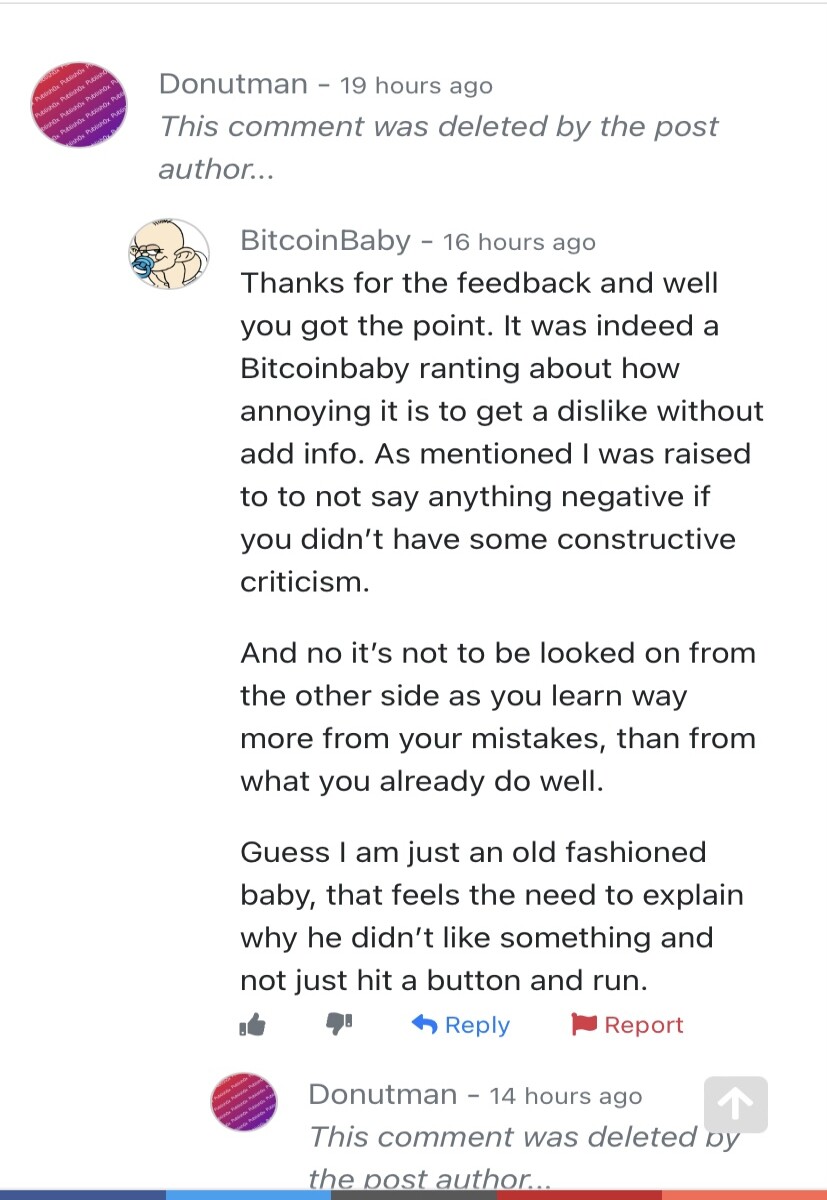Open Donutman's avatar on the 14-hours-ago reply
This screenshot has width=827, height=1200.
click(244, 1103)
